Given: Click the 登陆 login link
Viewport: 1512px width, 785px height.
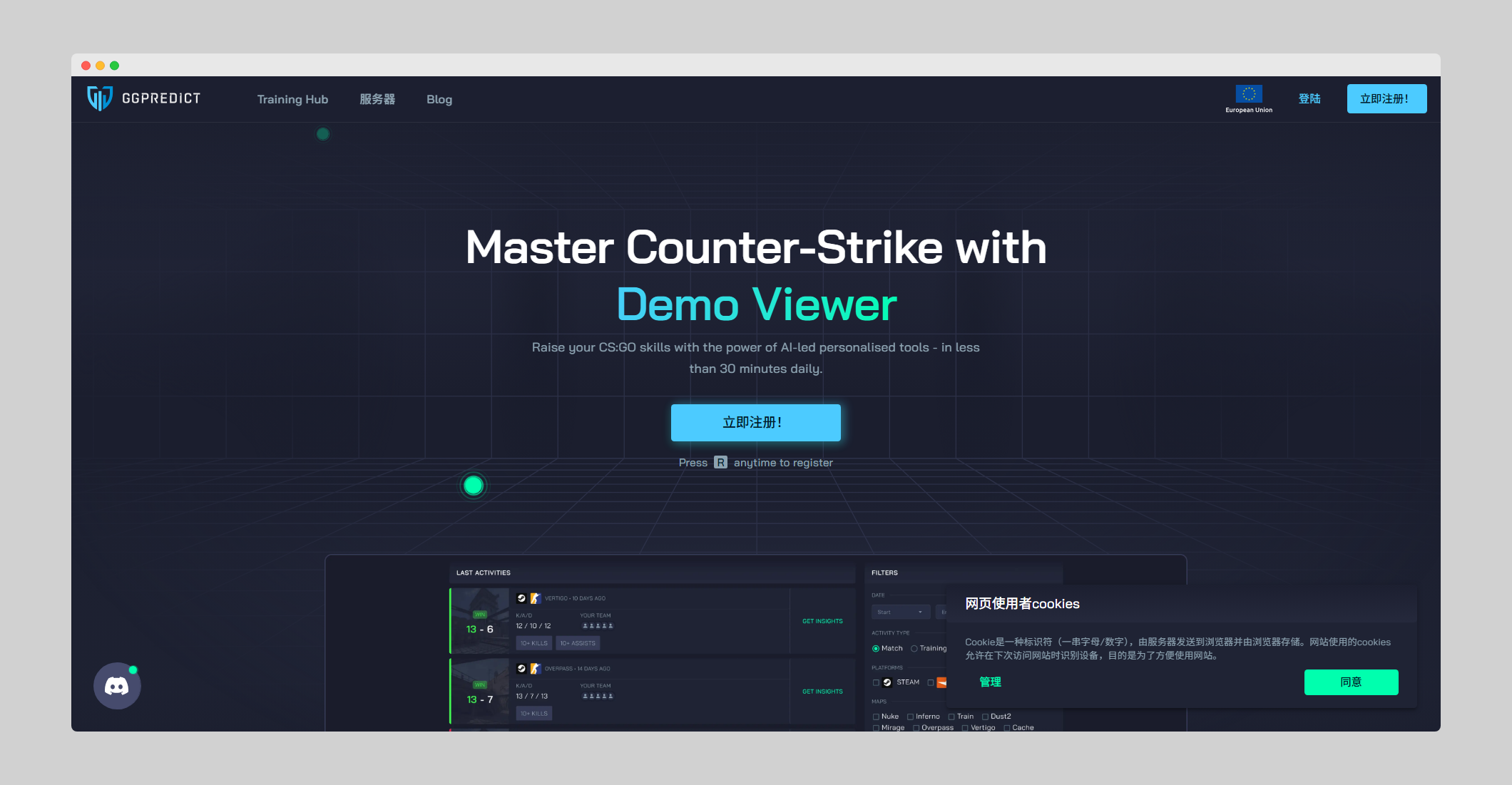Looking at the screenshot, I should 1309,98.
